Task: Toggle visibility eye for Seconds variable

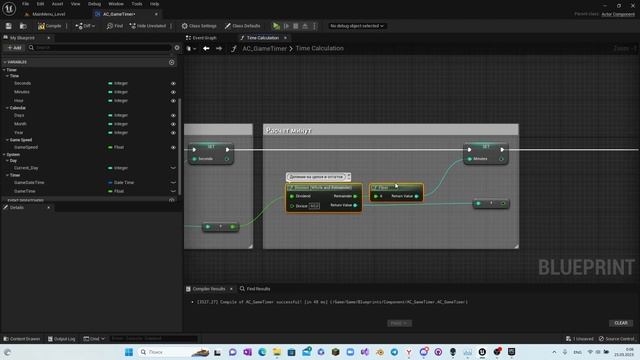Action: (173, 83)
